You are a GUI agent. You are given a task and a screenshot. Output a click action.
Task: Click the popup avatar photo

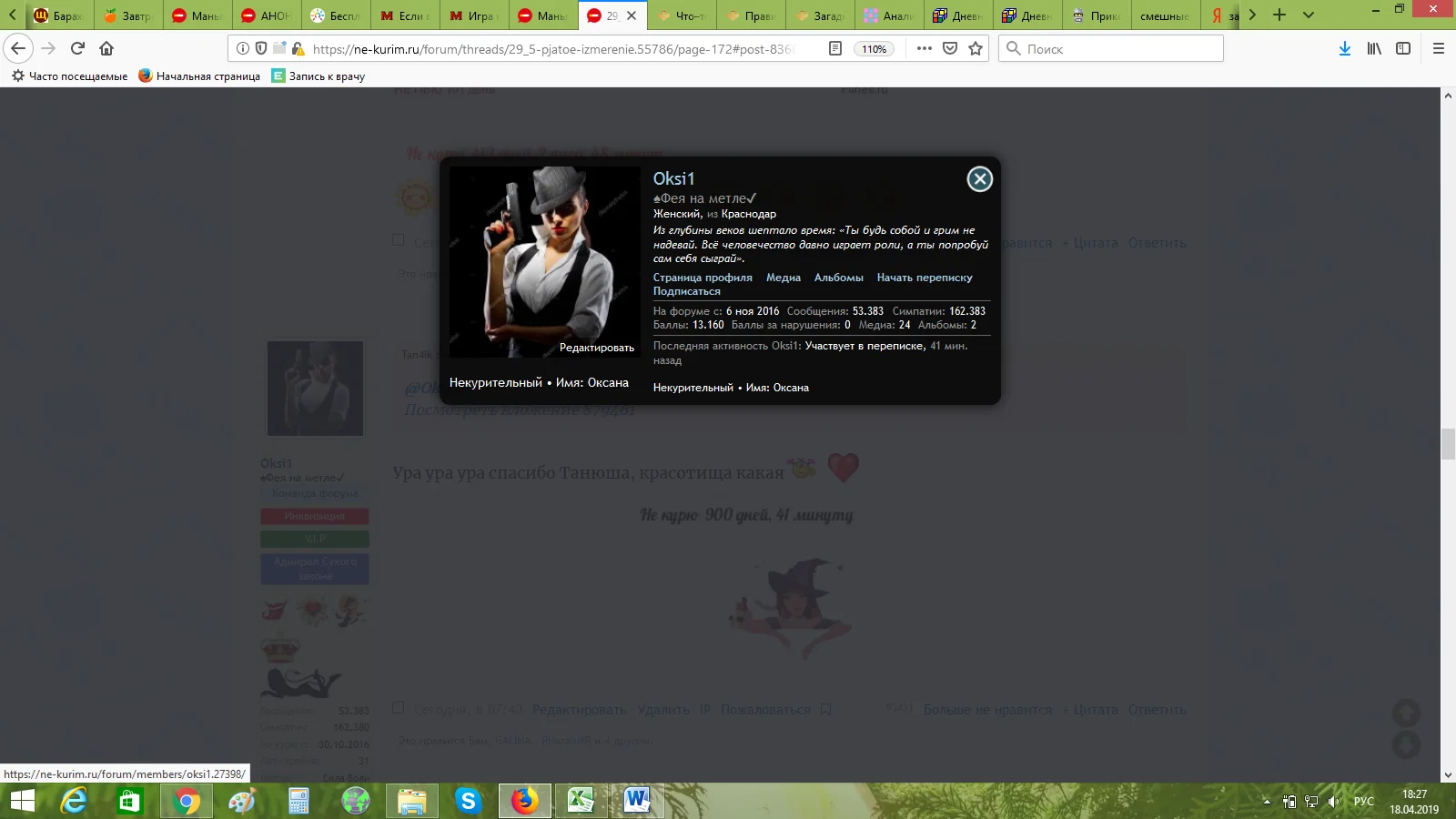[545, 261]
